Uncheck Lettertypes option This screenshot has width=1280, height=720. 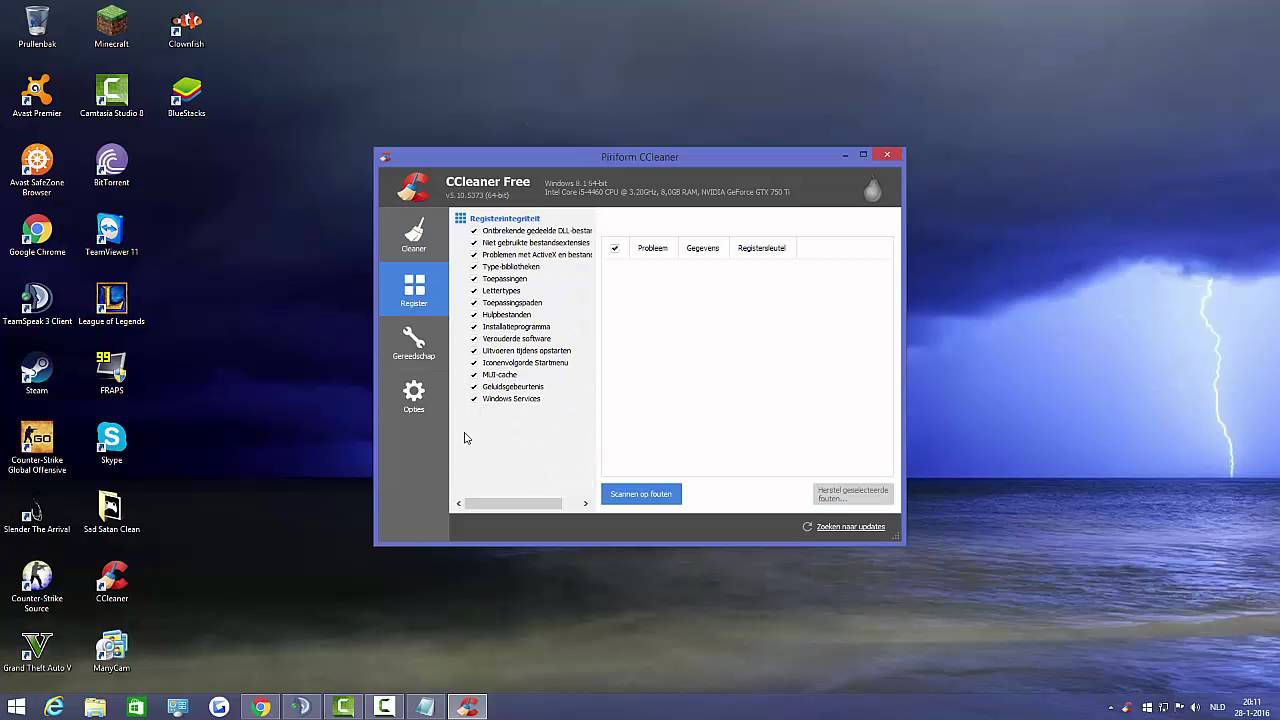click(474, 291)
